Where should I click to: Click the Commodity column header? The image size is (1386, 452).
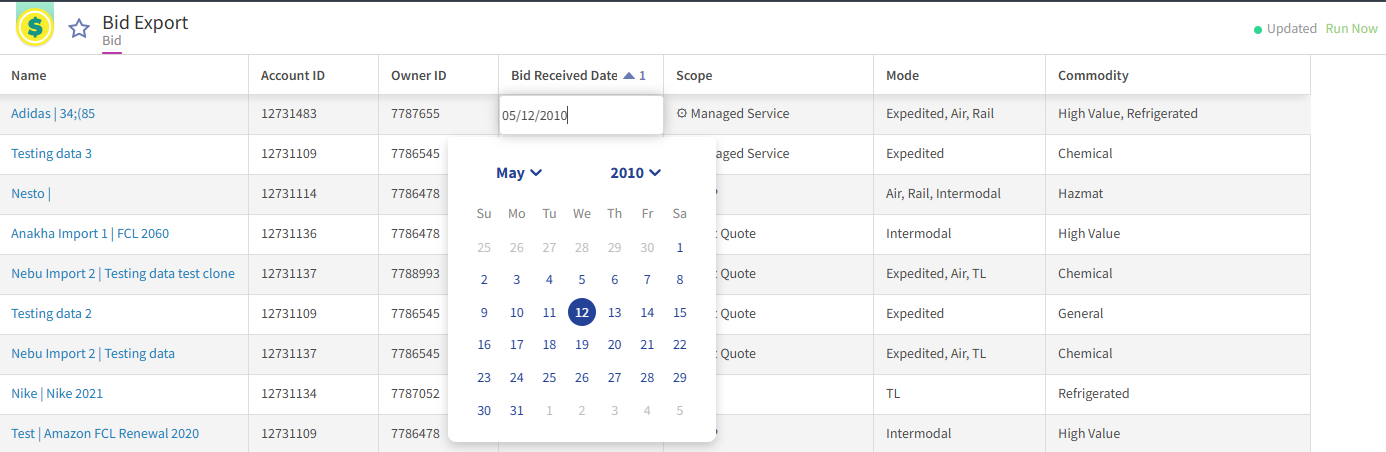coord(1093,75)
